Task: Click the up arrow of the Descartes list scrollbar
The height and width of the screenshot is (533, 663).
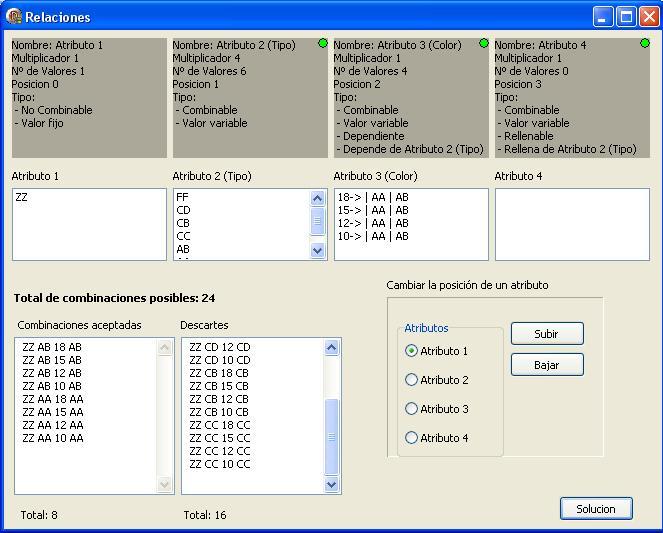Action: (x=332, y=347)
